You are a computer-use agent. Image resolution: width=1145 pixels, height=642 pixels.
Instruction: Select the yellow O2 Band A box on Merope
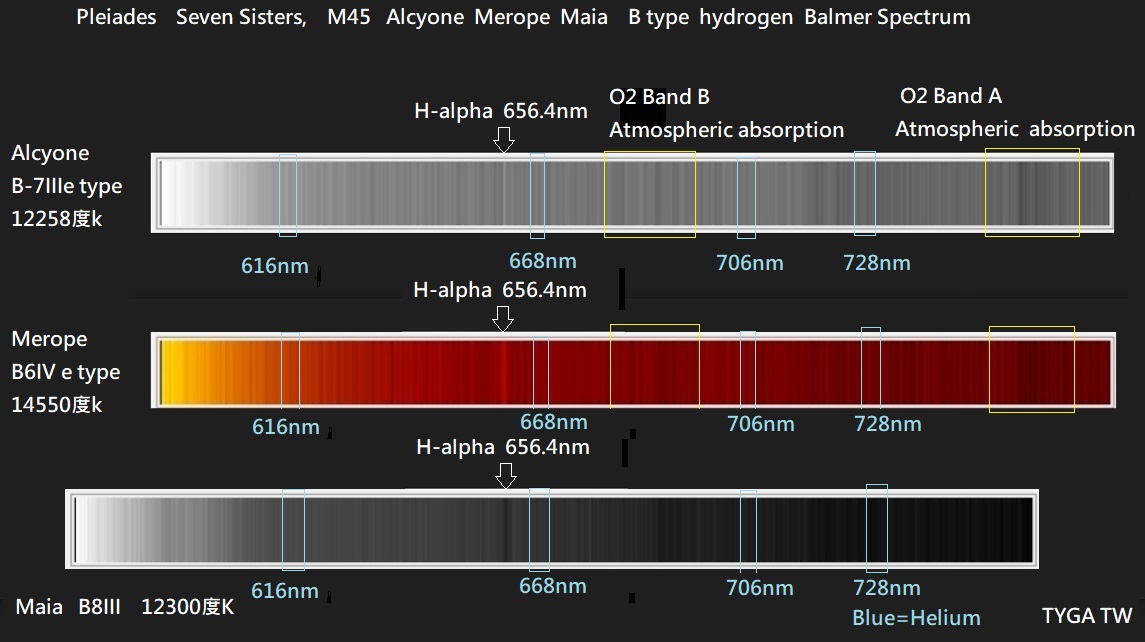tap(1031, 368)
